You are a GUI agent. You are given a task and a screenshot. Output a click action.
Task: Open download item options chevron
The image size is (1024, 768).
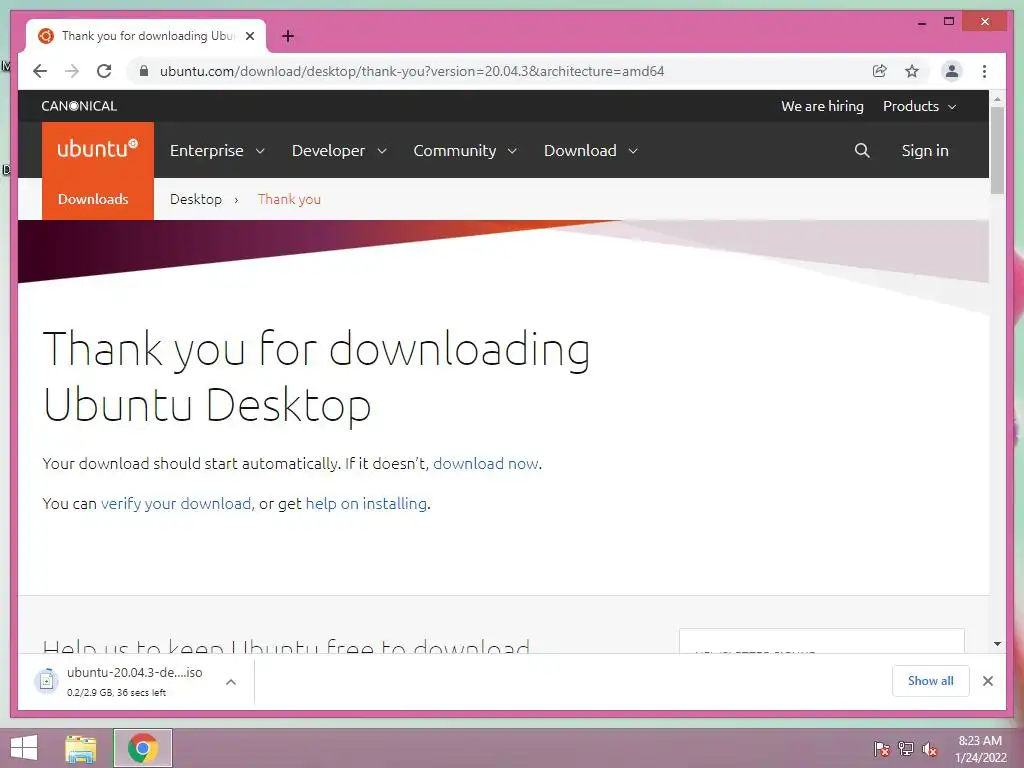tap(231, 682)
